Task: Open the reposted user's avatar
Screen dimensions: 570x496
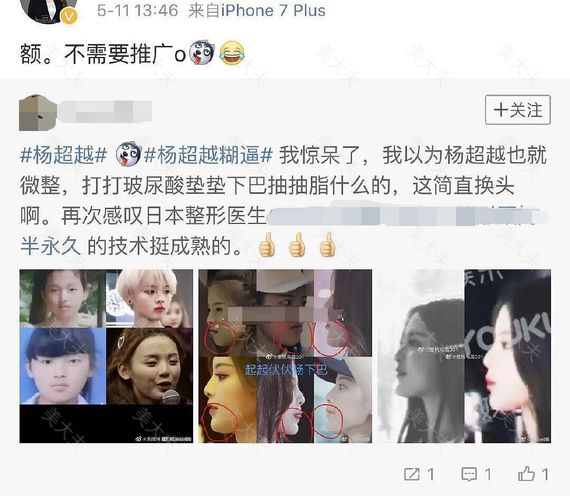Action: (38, 113)
